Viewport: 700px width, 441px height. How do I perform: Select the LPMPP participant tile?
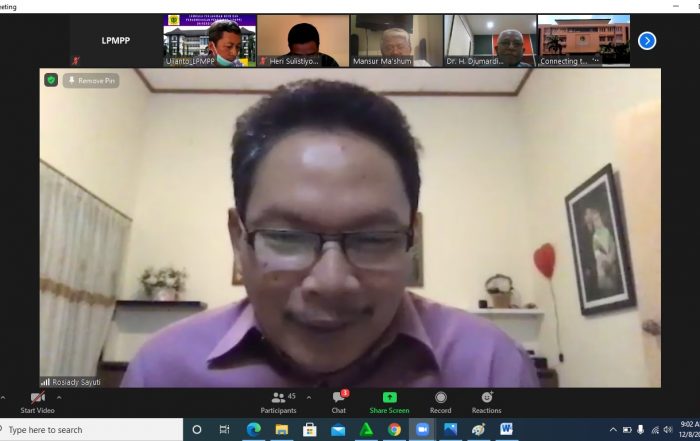click(x=116, y=41)
